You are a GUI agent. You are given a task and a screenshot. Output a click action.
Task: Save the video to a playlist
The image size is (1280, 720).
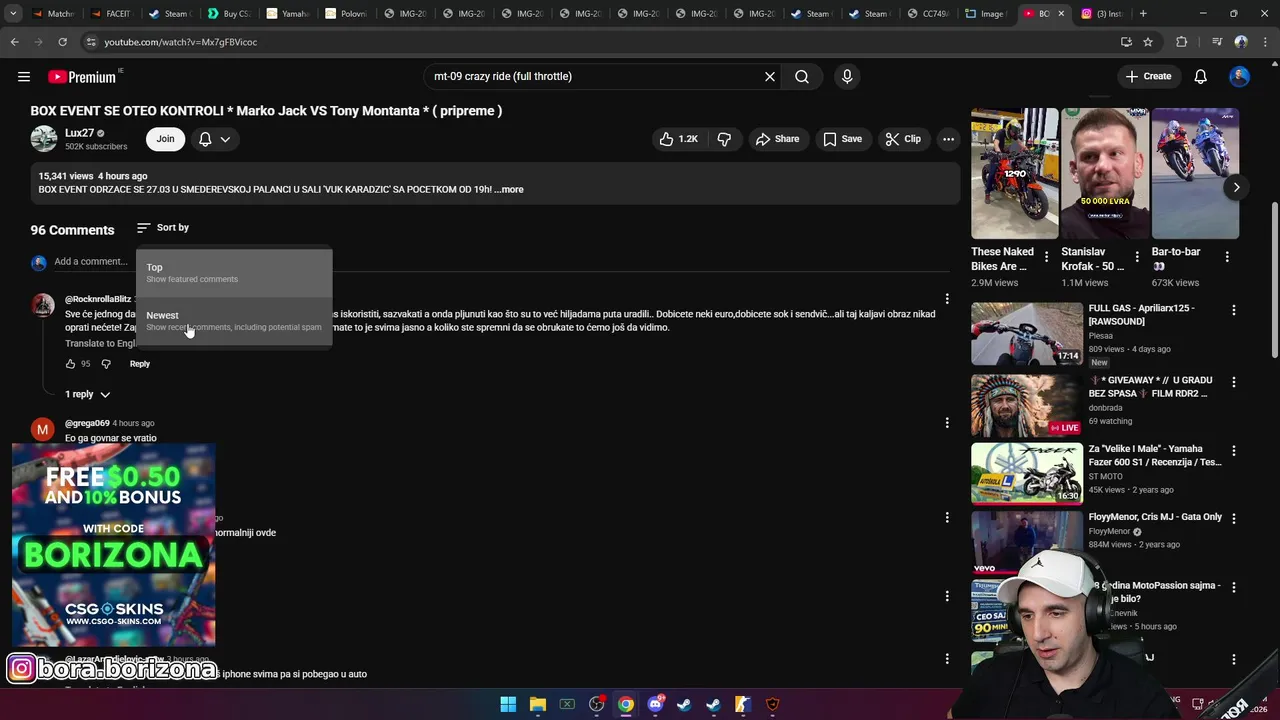(842, 139)
